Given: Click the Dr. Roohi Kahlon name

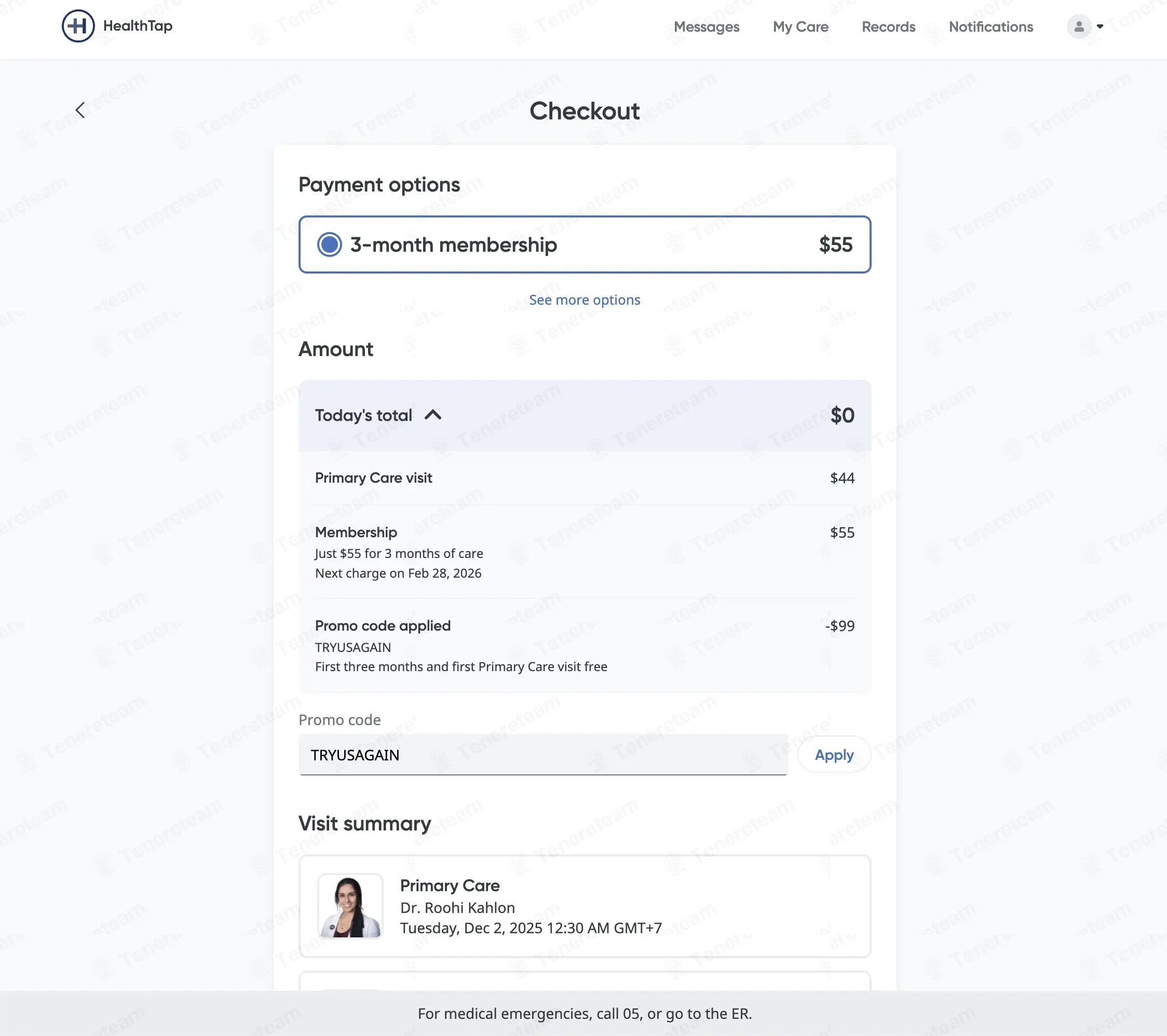Looking at the screenshot, I should tap(457, 908).
